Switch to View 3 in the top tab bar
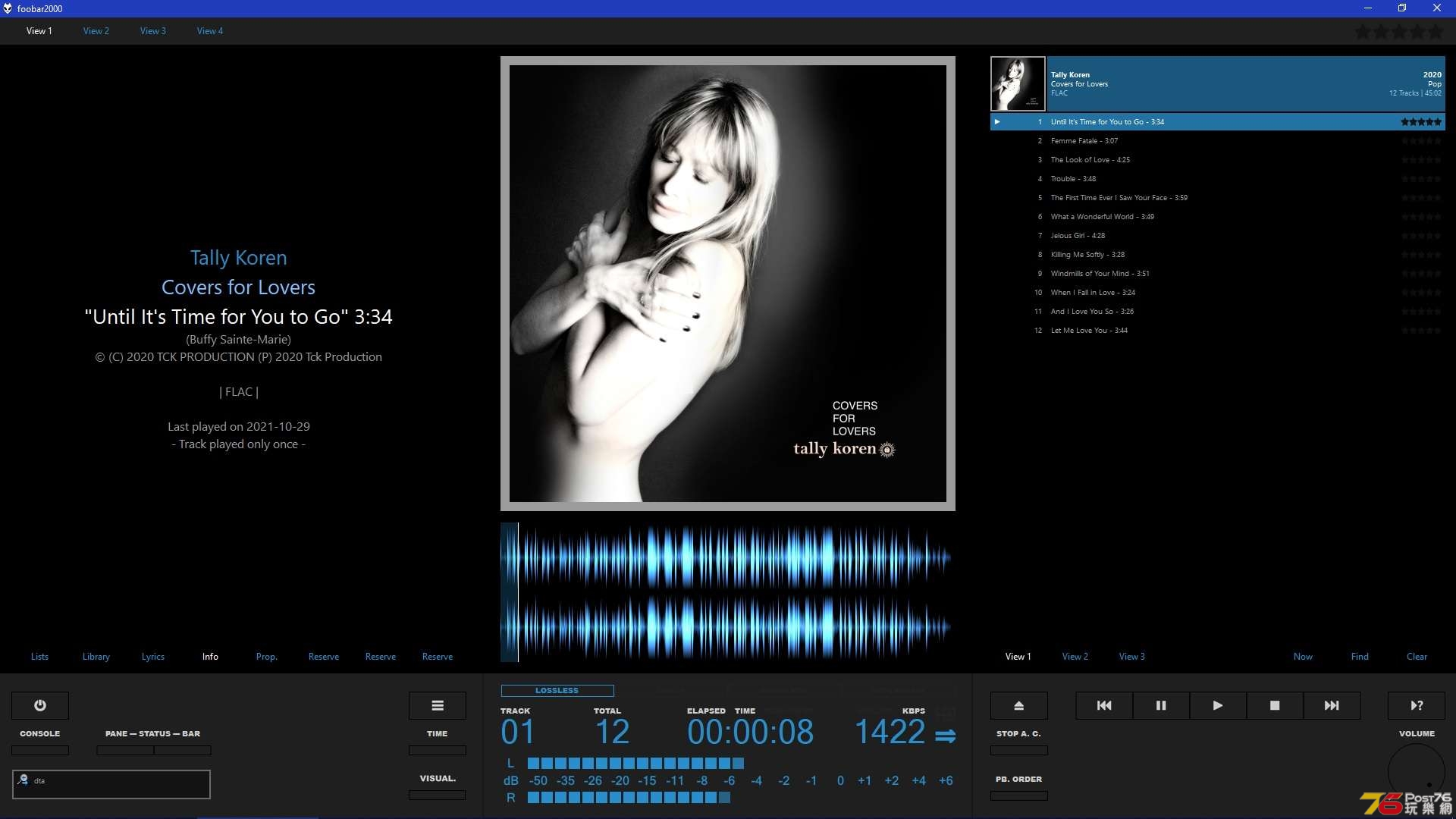 (153, 31)
